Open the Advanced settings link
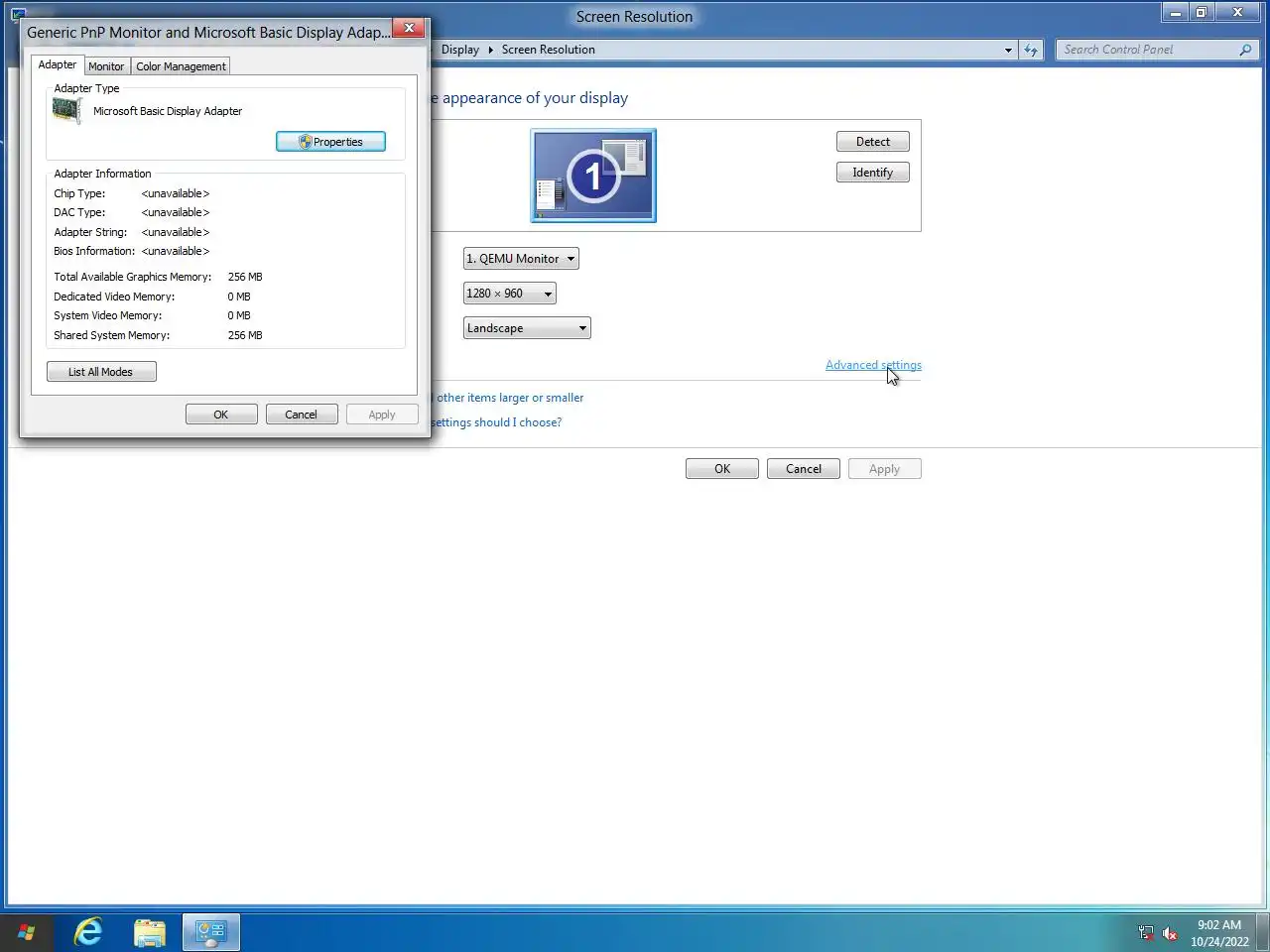1270x952 pixels. pos(873,365)
